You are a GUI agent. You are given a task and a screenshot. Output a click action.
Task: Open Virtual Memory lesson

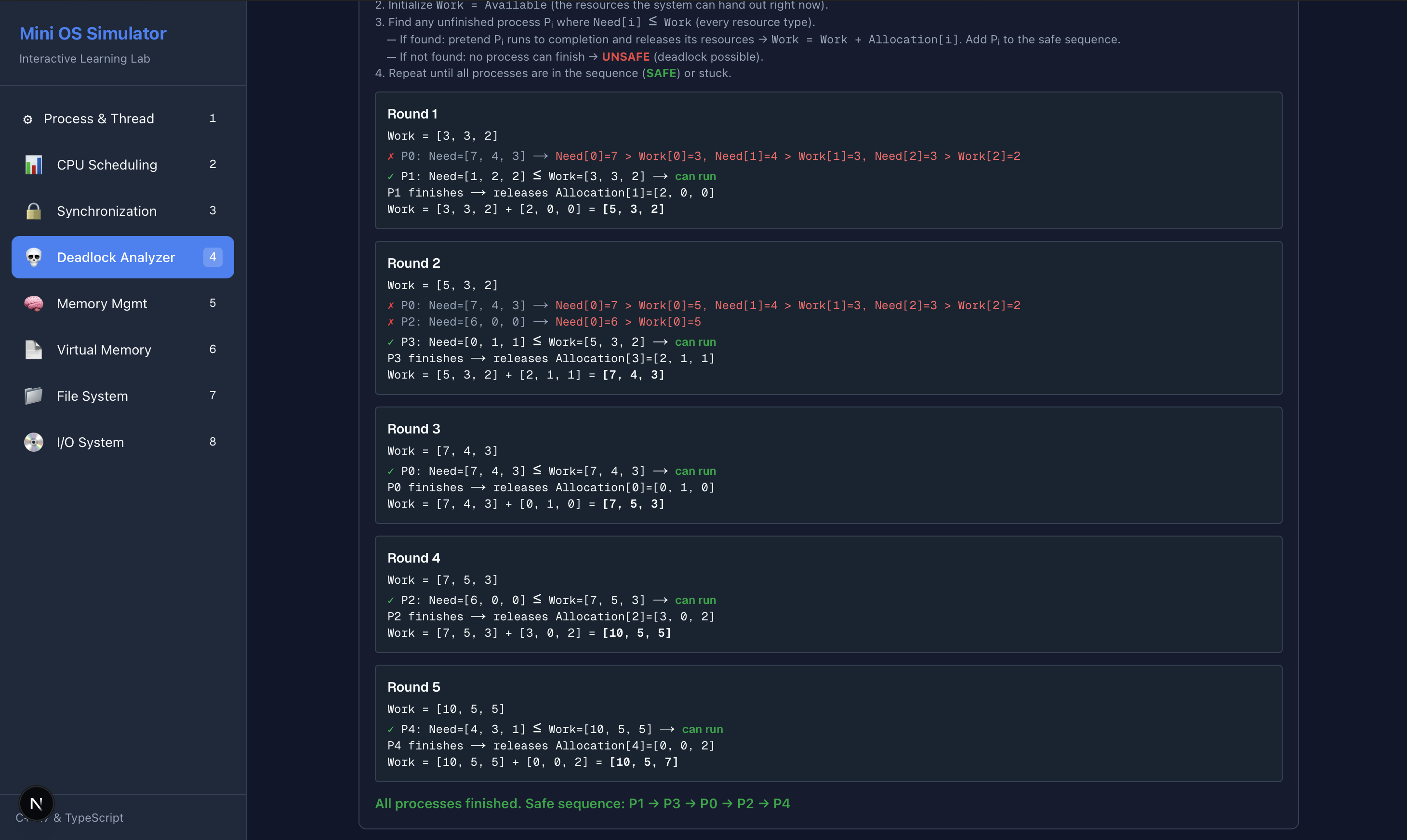pos(104,350)
